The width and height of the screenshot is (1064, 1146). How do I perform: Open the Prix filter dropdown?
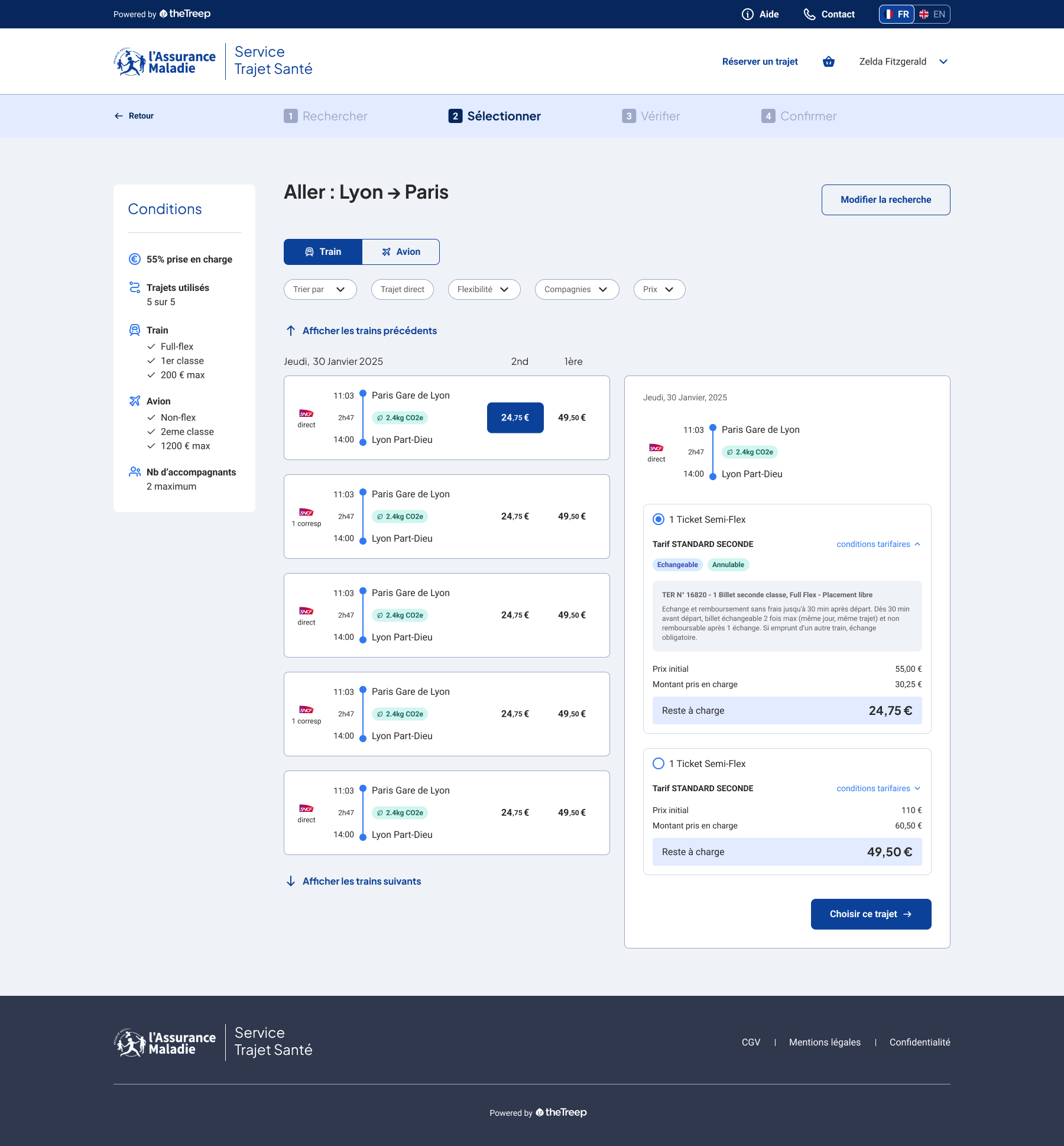[x=660, y=289]
